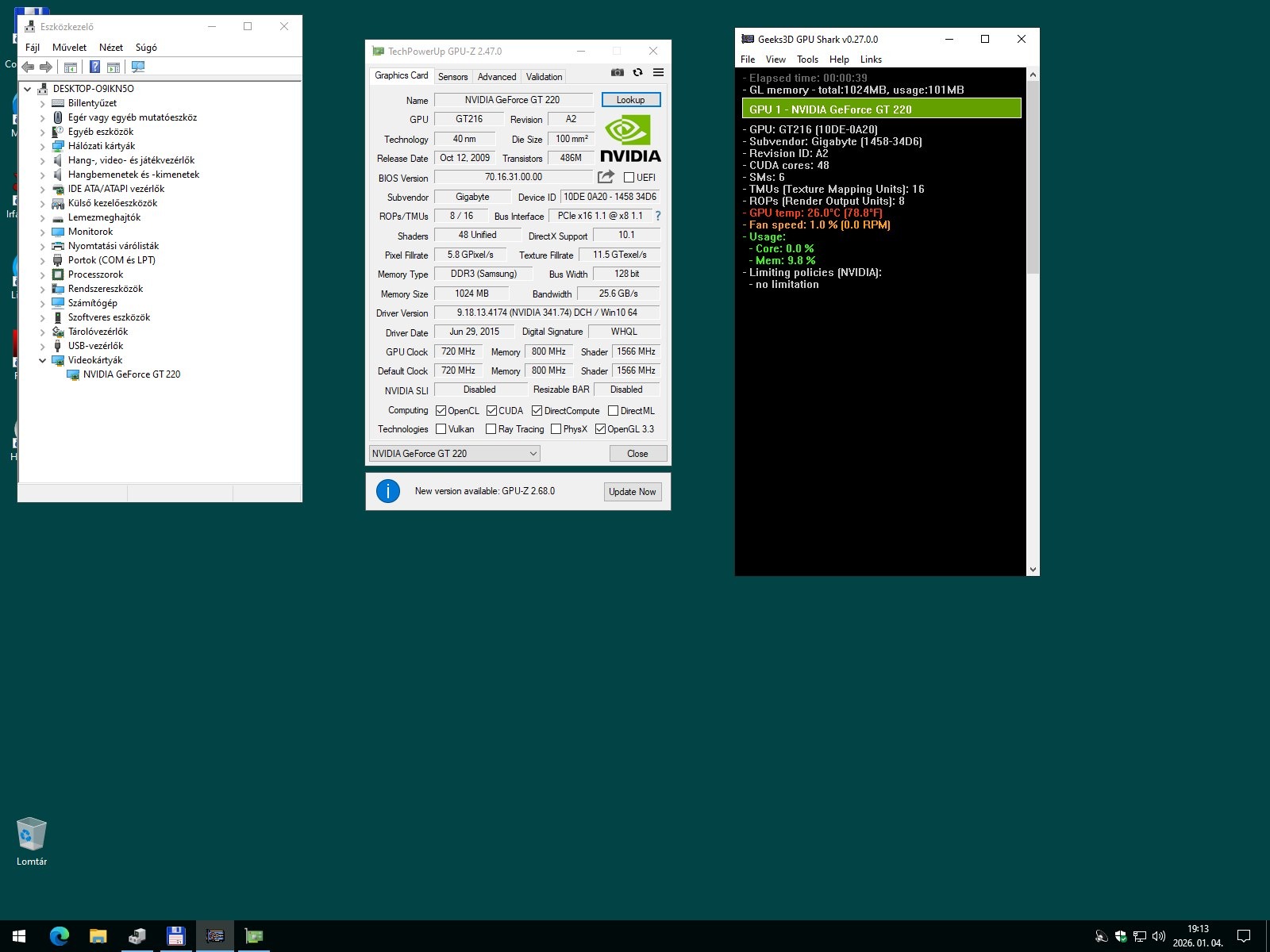Click the volume icon in the system tray
The width and height of the screenshot is (1270, 952).
click(x=1158, y=936)
